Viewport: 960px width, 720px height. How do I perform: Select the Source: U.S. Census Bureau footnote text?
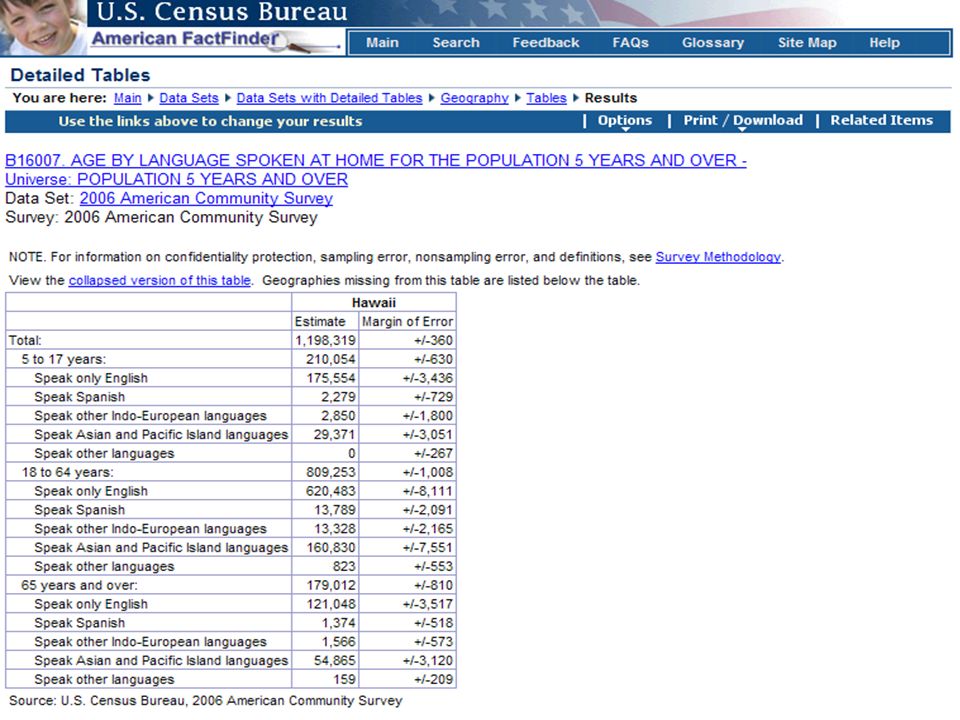pos(206,700)
